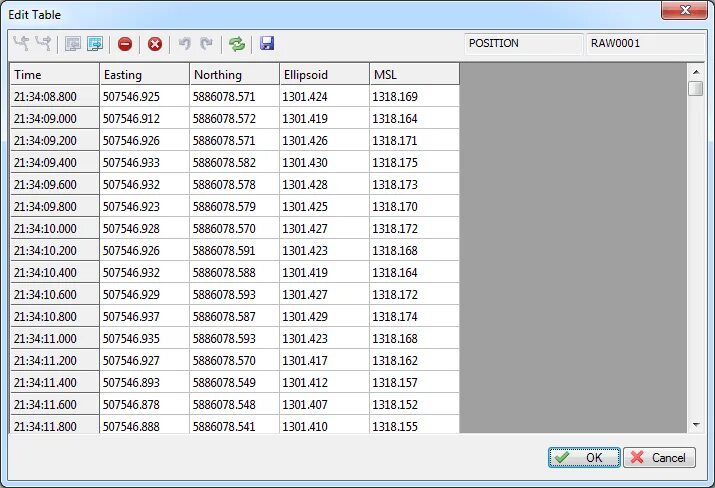
Task: Click MSL cell 1318.174
Action: [x=414, y=316]
